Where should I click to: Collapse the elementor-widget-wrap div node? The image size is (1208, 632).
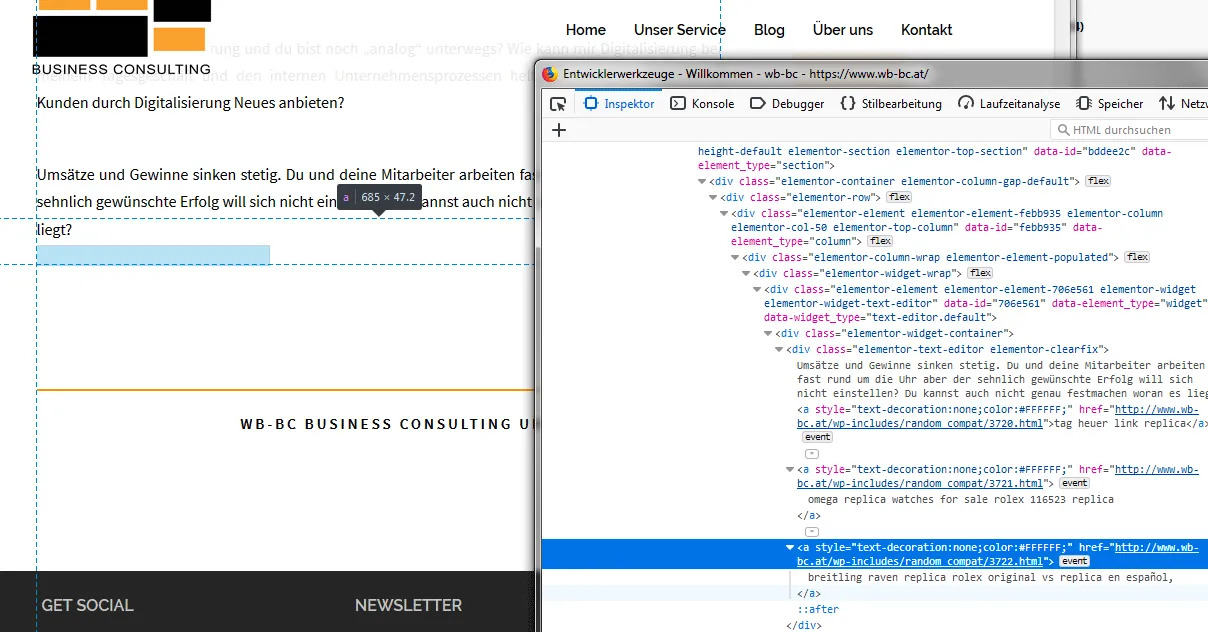tap(747, 273)
